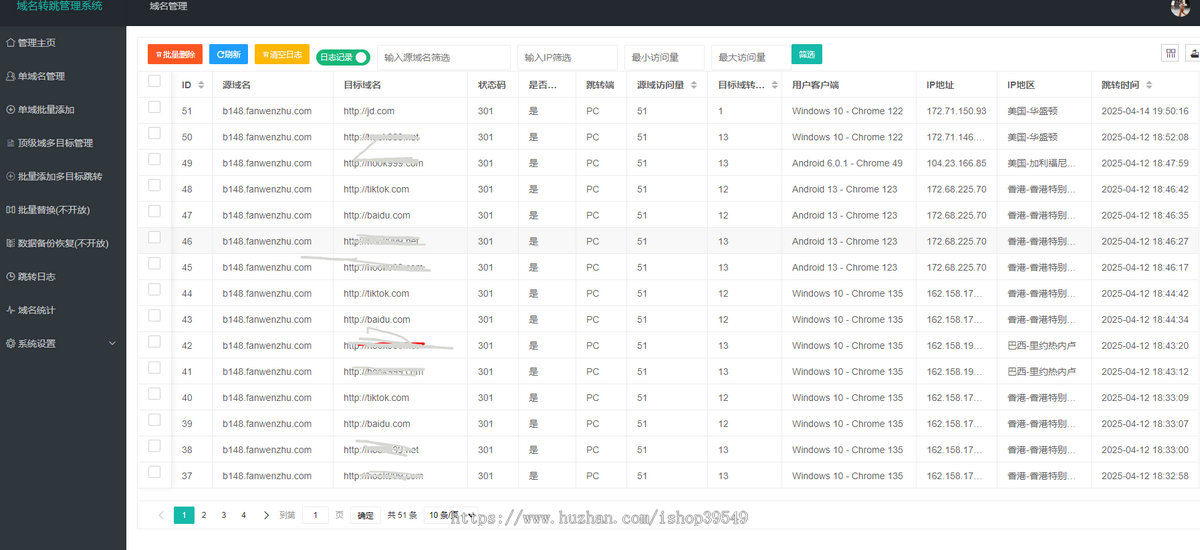Click the 目标域名 column header
The width and height of the screenshot is (1200, 550).
tap(362, 85)
